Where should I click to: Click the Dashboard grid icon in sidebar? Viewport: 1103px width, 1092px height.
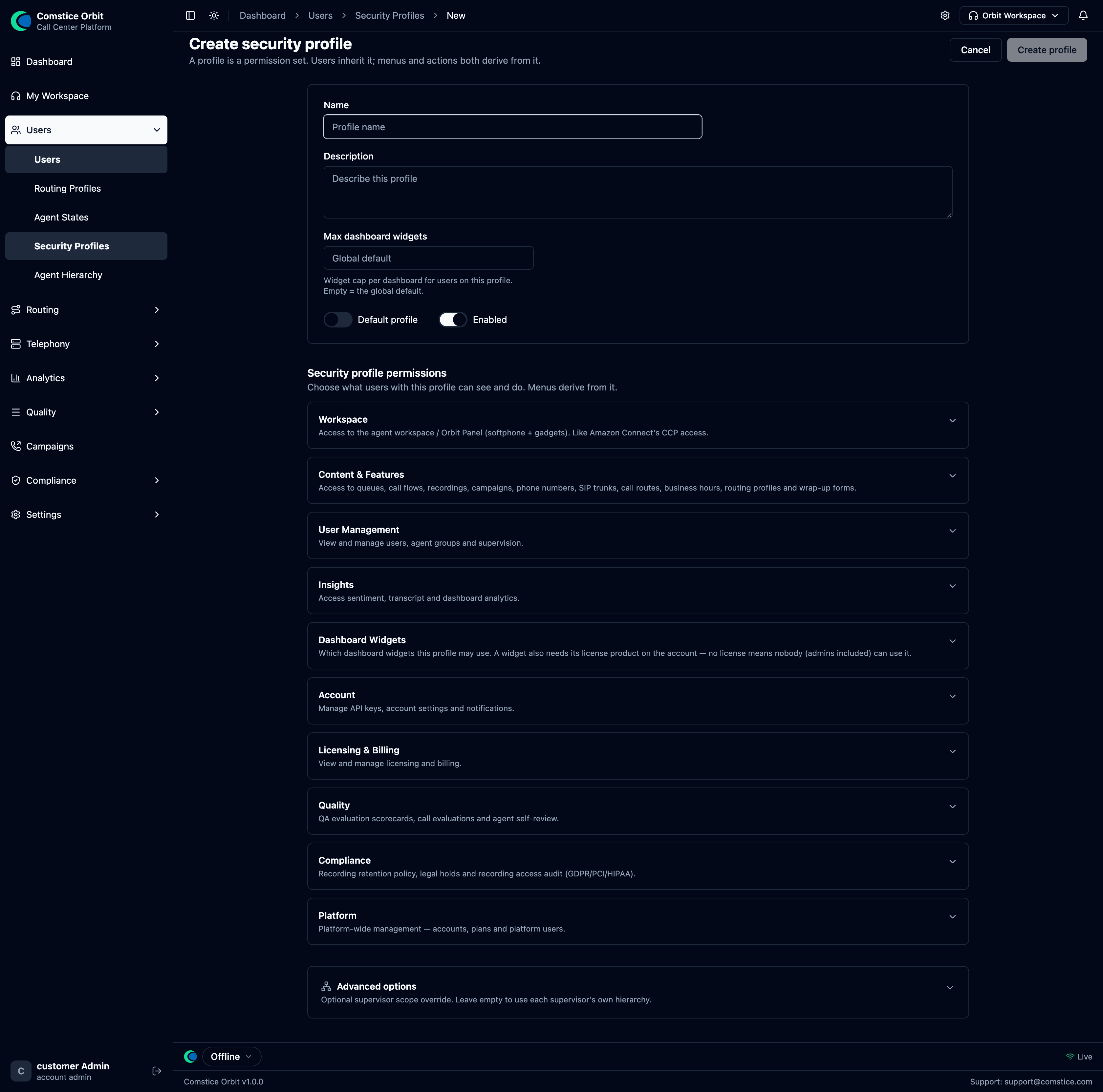[16, 62]
